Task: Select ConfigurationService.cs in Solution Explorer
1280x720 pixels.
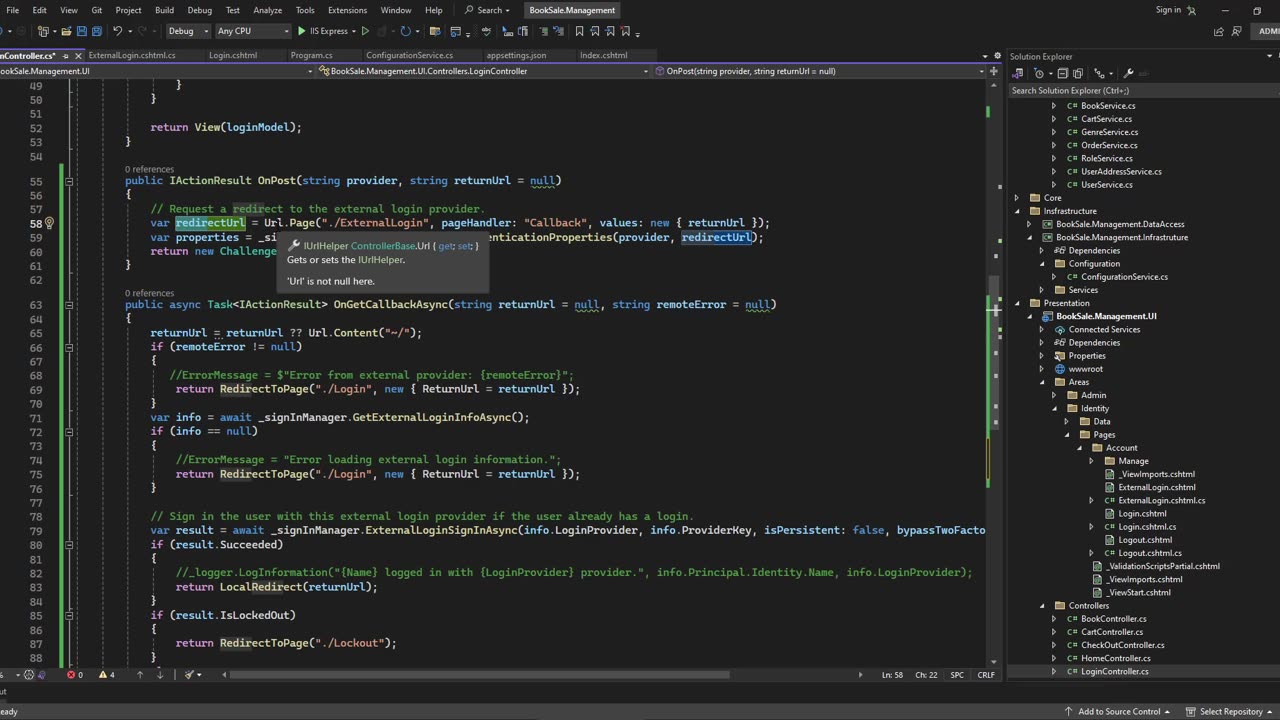Action: coord(1124,277)
